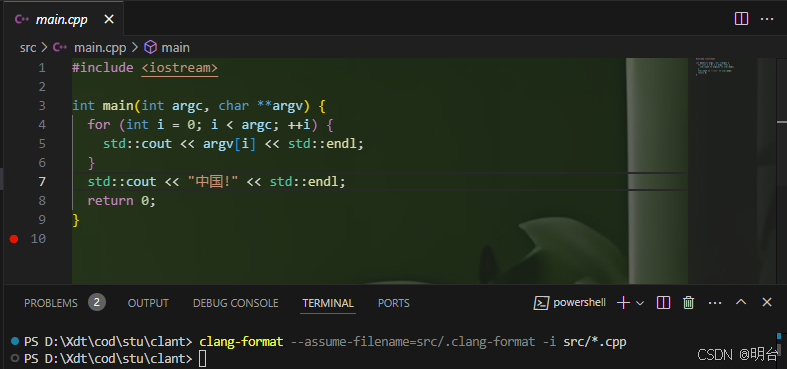
Task: Click the for keyword on line 4
Action: click(99, 125)
